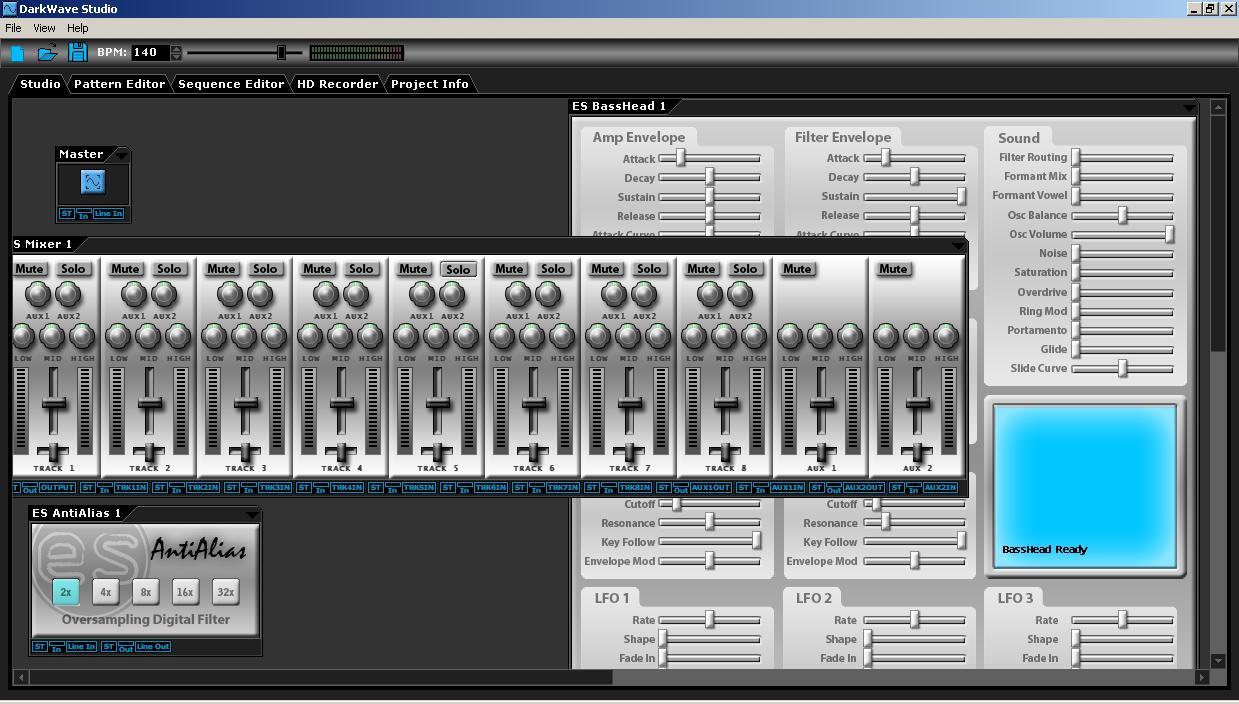
Task: Open the Help menu
Action: click(77, 27)
